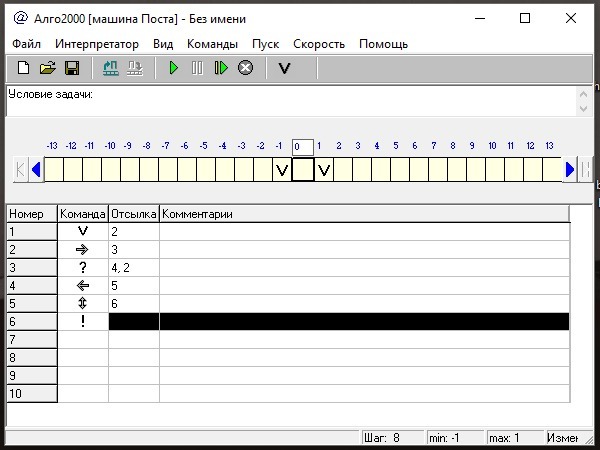Viewport: 600px width, 450px height.
Task: Click reference cell '2' in row 1
Action: (134, 232)
